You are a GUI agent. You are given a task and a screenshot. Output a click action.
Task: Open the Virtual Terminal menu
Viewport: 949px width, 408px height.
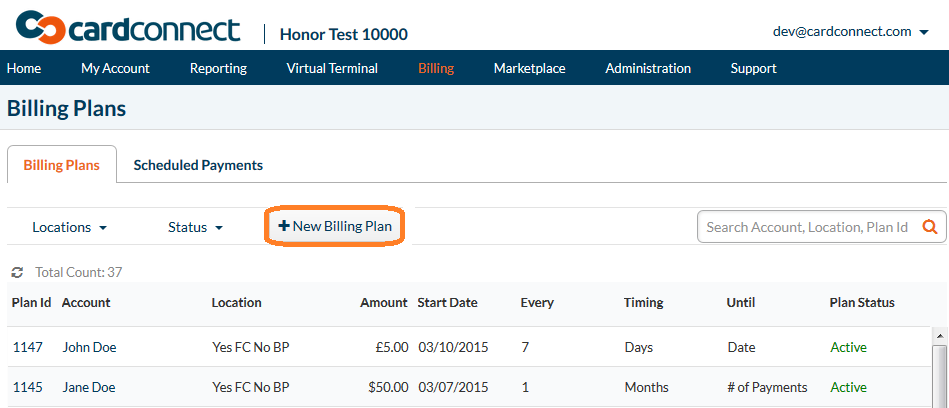332,68
